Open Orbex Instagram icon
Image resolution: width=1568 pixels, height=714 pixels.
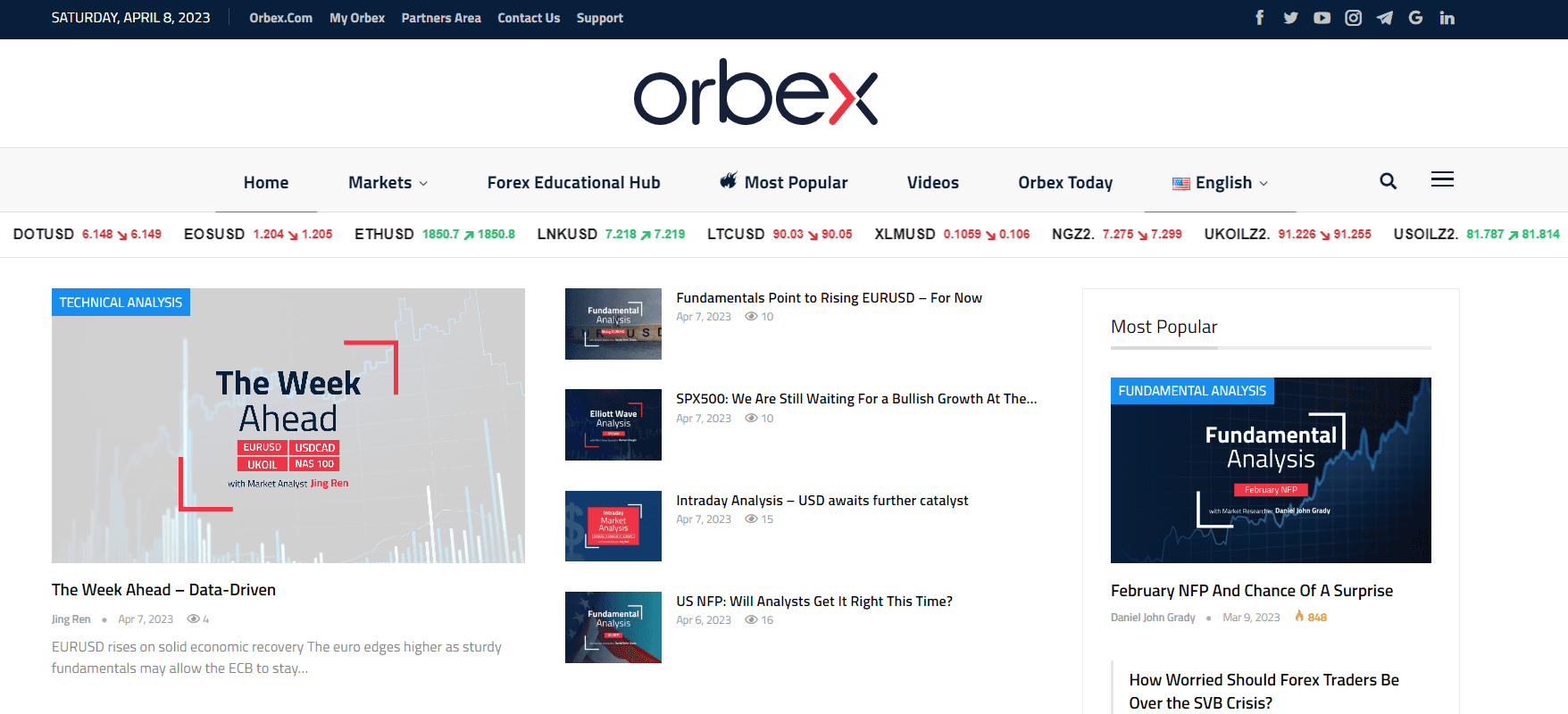1353,18
